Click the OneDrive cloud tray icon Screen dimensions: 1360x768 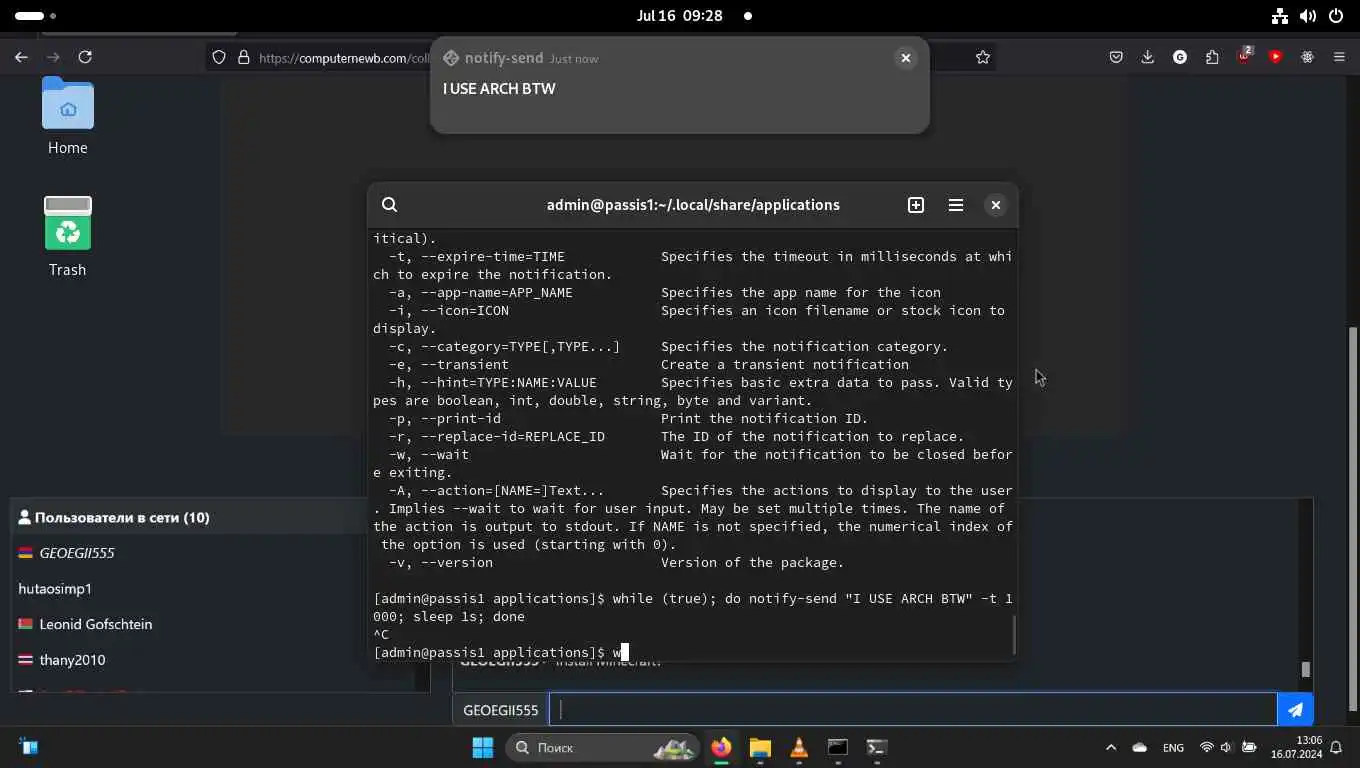click(1140, 747)
